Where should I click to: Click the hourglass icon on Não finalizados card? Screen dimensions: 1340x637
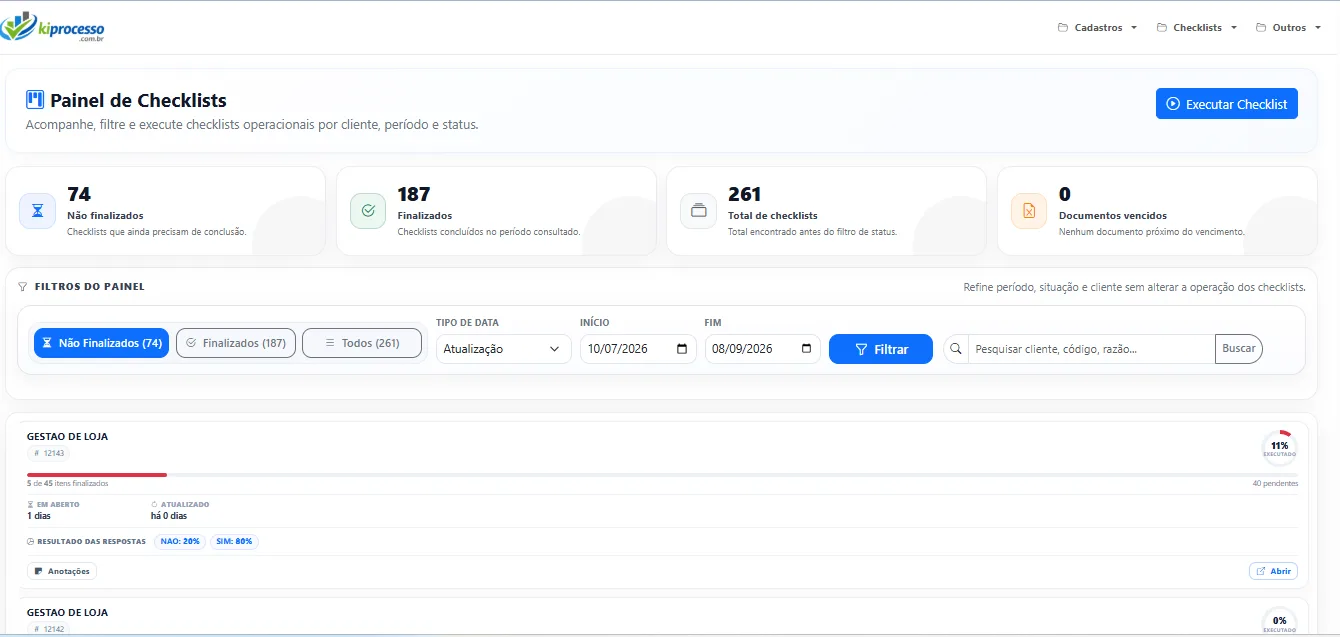pos(37,211)
